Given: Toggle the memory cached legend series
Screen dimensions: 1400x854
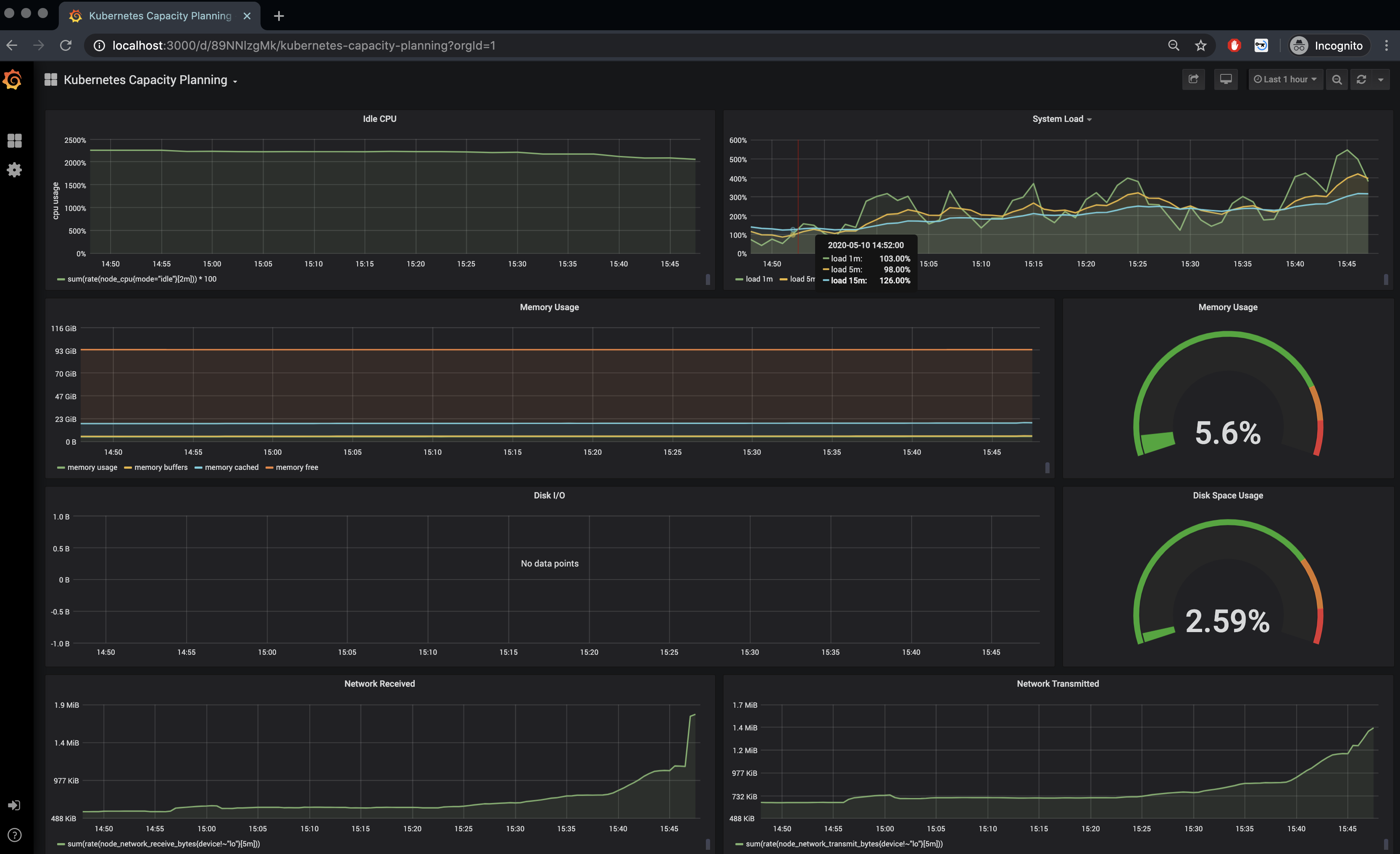Looking at the screenshot, I should pos(231,467).
